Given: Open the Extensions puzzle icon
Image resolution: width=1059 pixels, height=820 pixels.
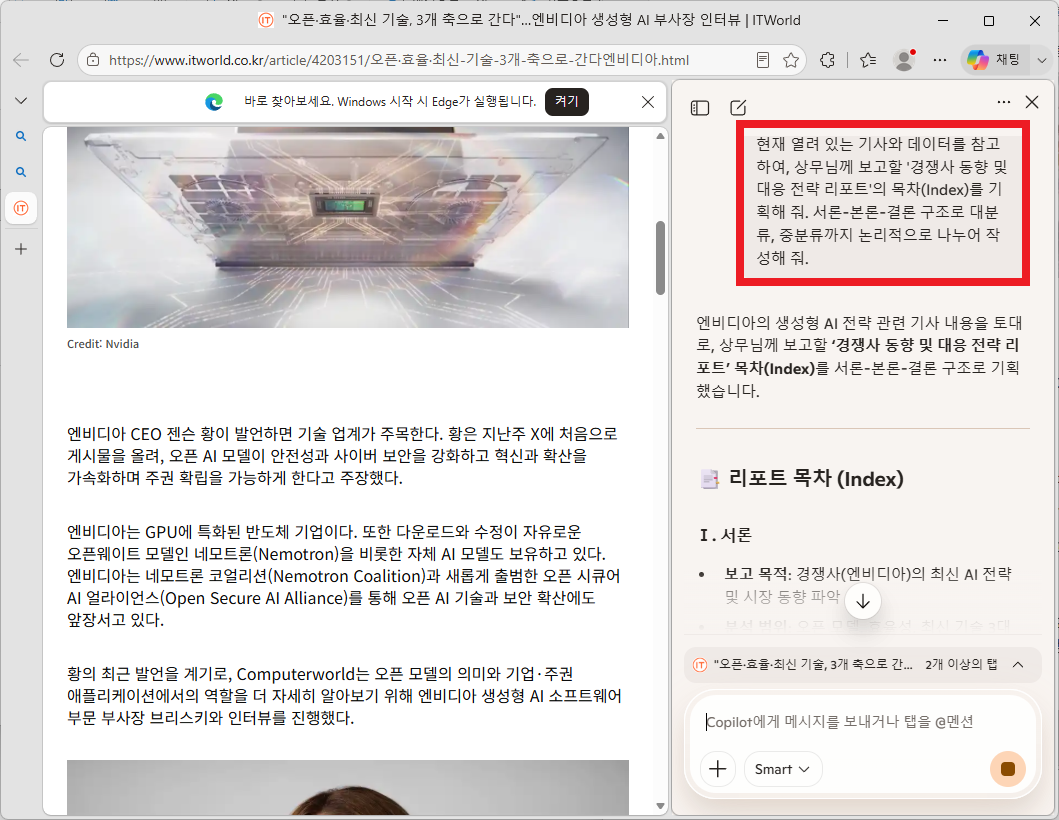Looking at the screenshot, I should tap(827, 60).
